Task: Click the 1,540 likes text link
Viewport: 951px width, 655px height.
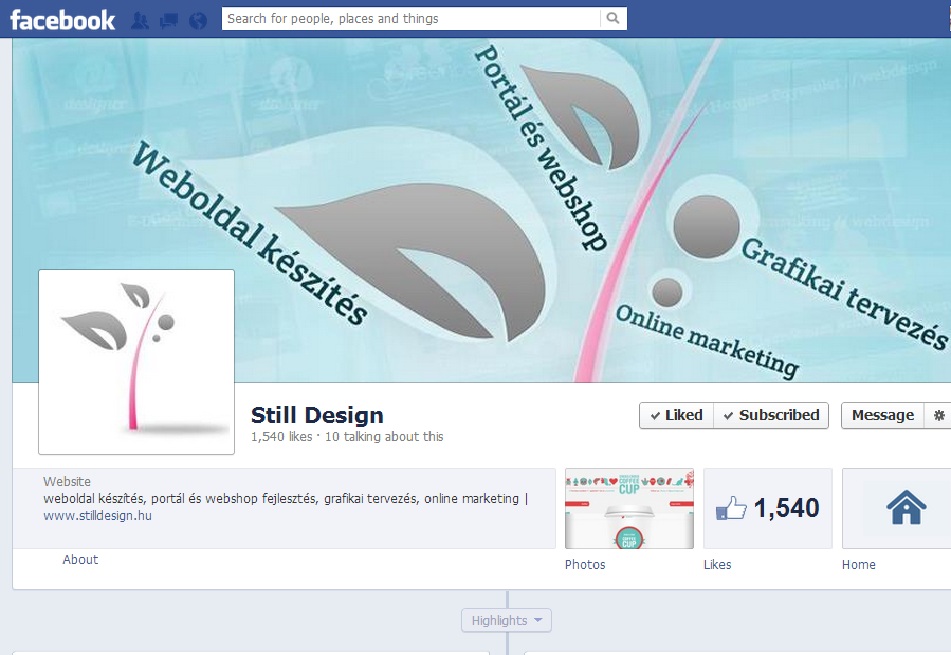Action: click(x=281, y=437)
